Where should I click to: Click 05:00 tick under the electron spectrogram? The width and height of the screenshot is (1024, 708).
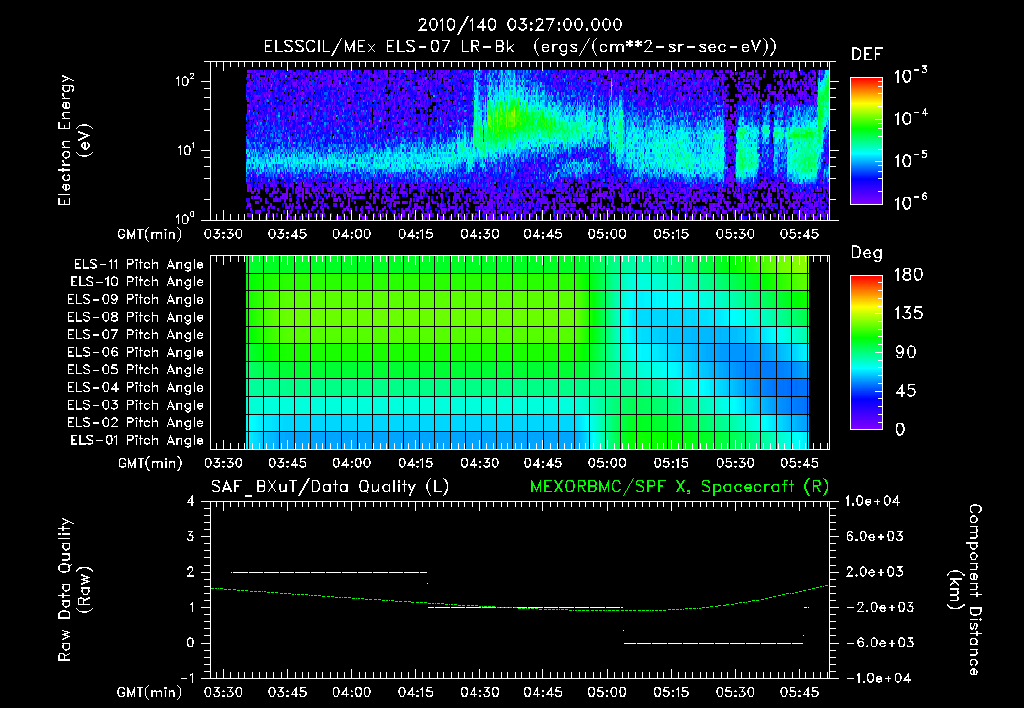coord(607,234)
